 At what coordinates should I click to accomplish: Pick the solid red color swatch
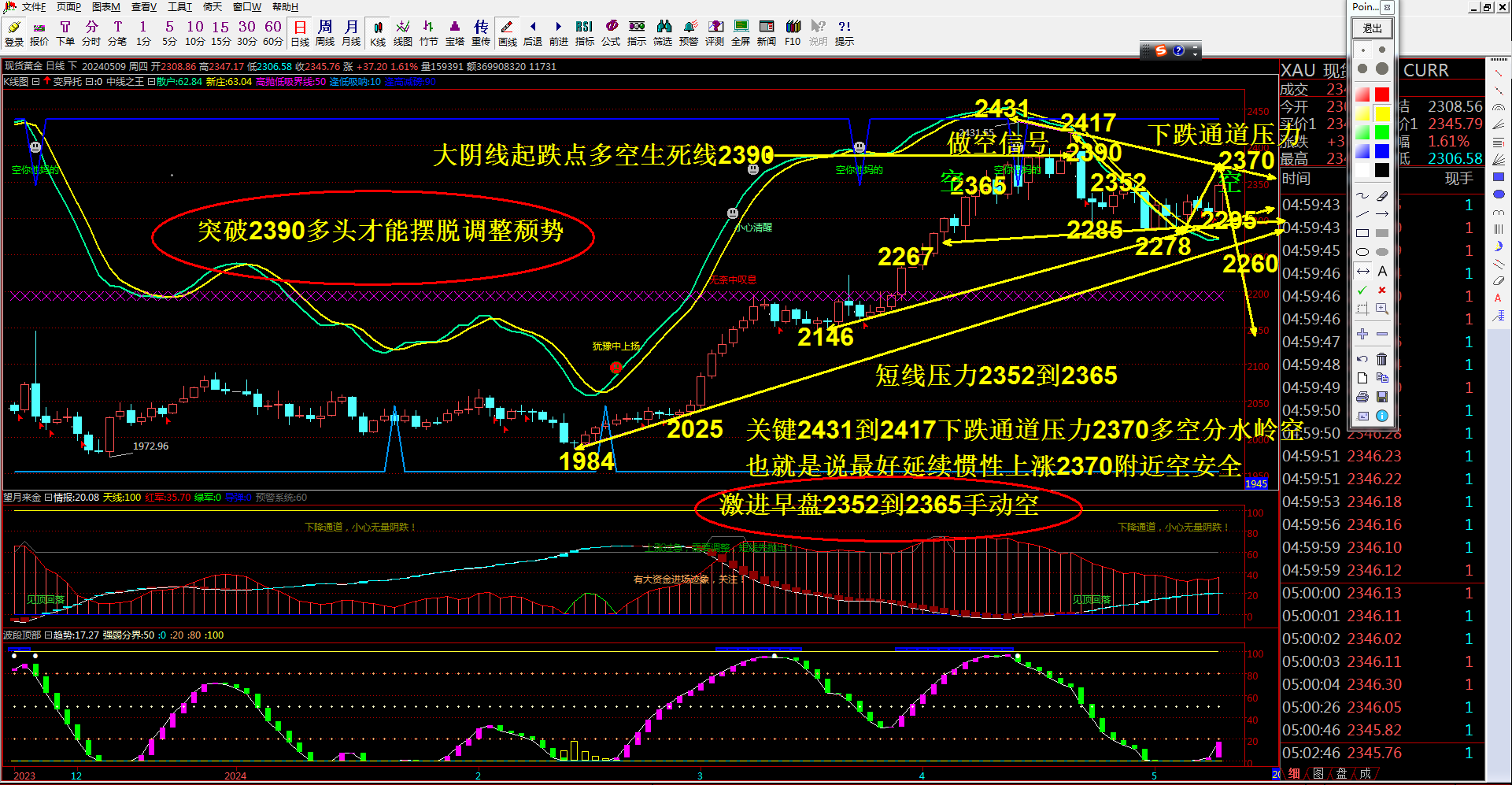click(x=1382, y=94)
